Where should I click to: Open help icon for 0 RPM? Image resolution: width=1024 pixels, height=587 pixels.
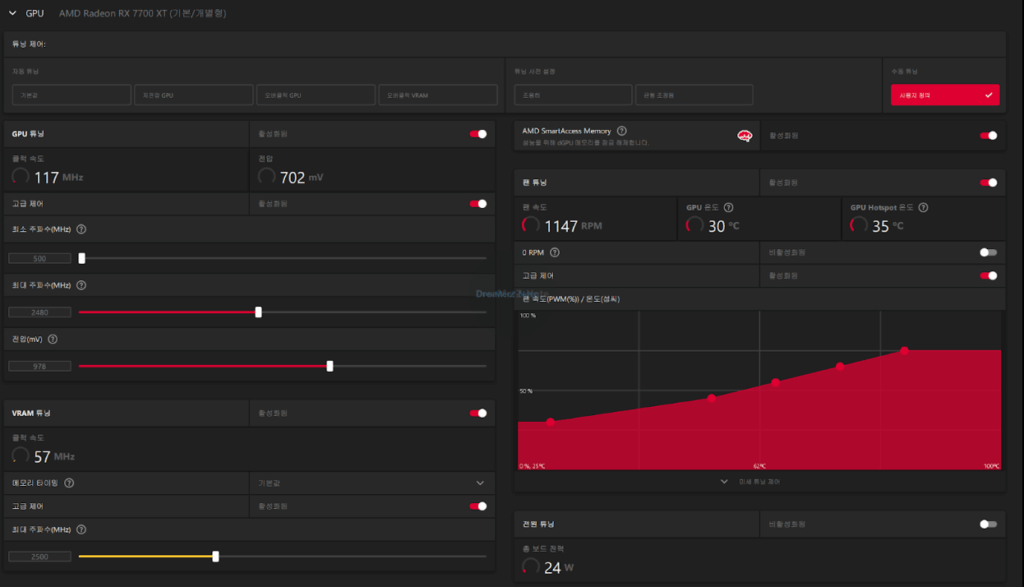click(x=554, y=253)
